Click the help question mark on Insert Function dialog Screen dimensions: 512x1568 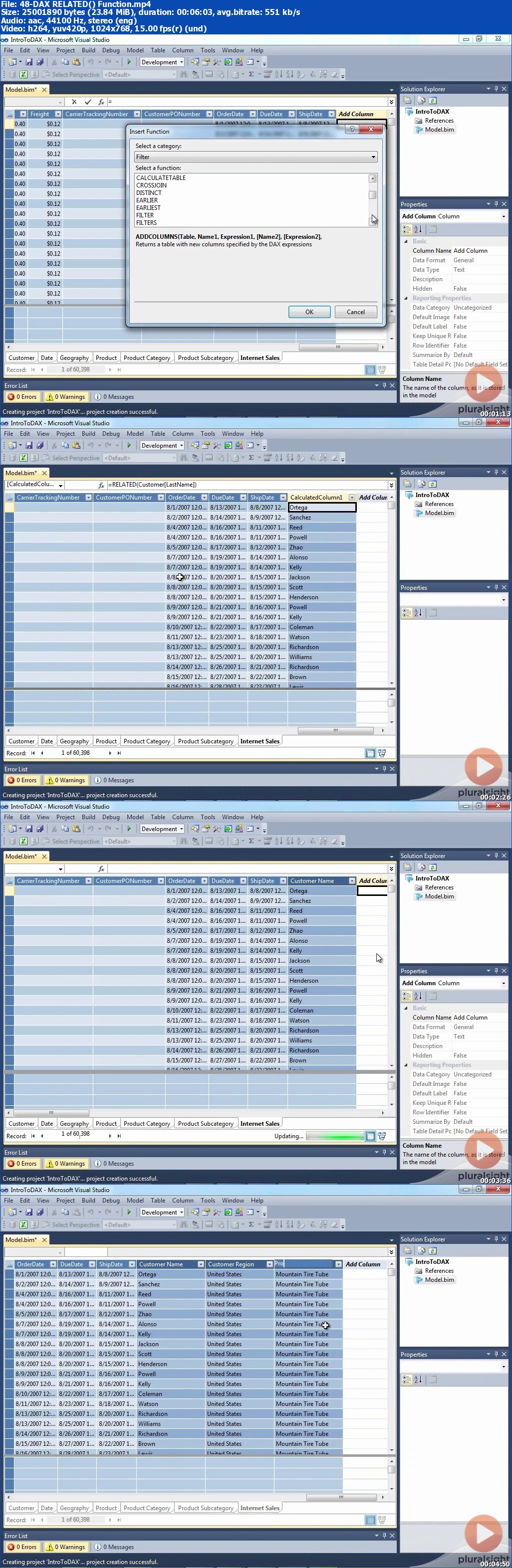click(x=352, y=129)
